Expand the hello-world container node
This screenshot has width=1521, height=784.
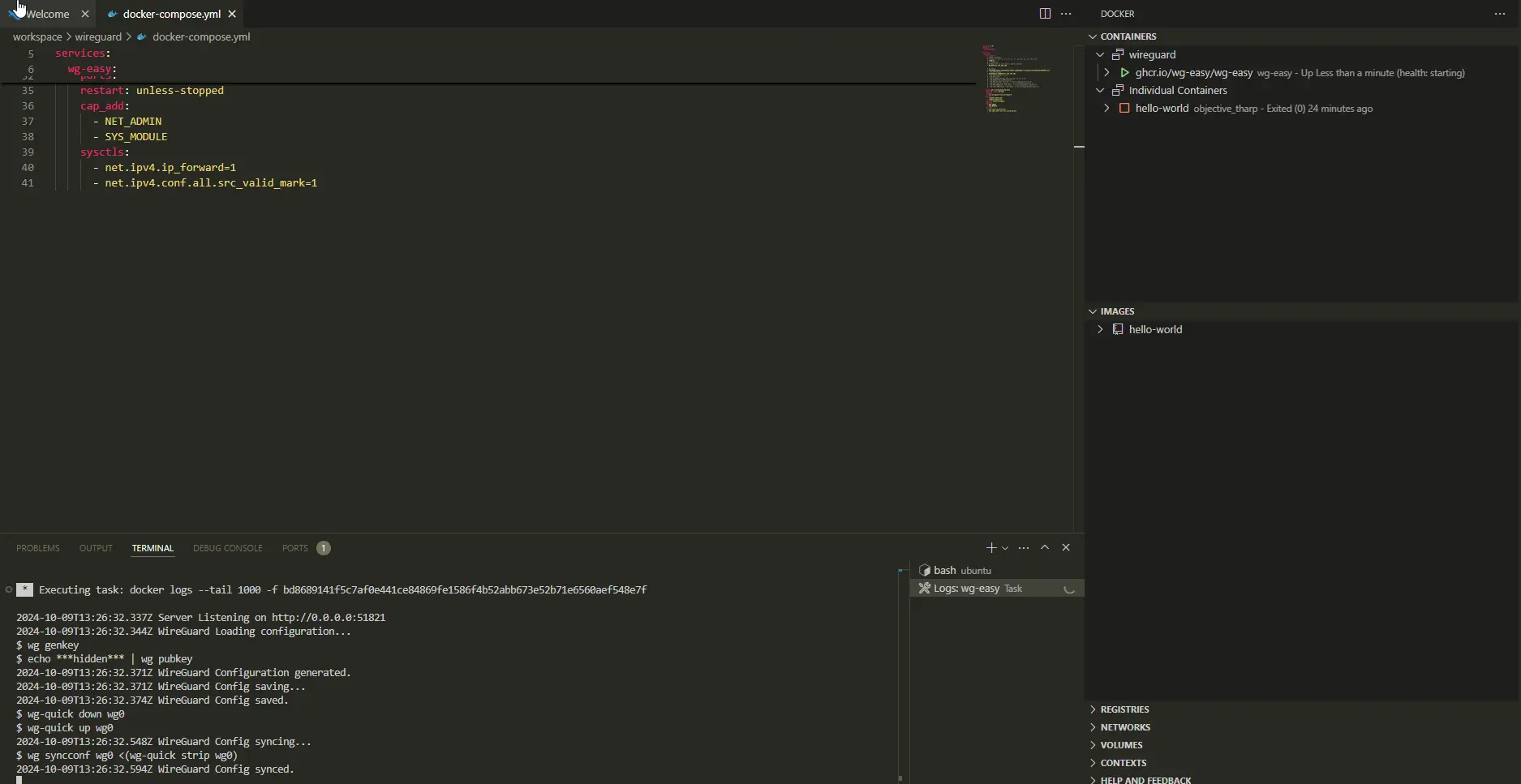point(1106,108)
